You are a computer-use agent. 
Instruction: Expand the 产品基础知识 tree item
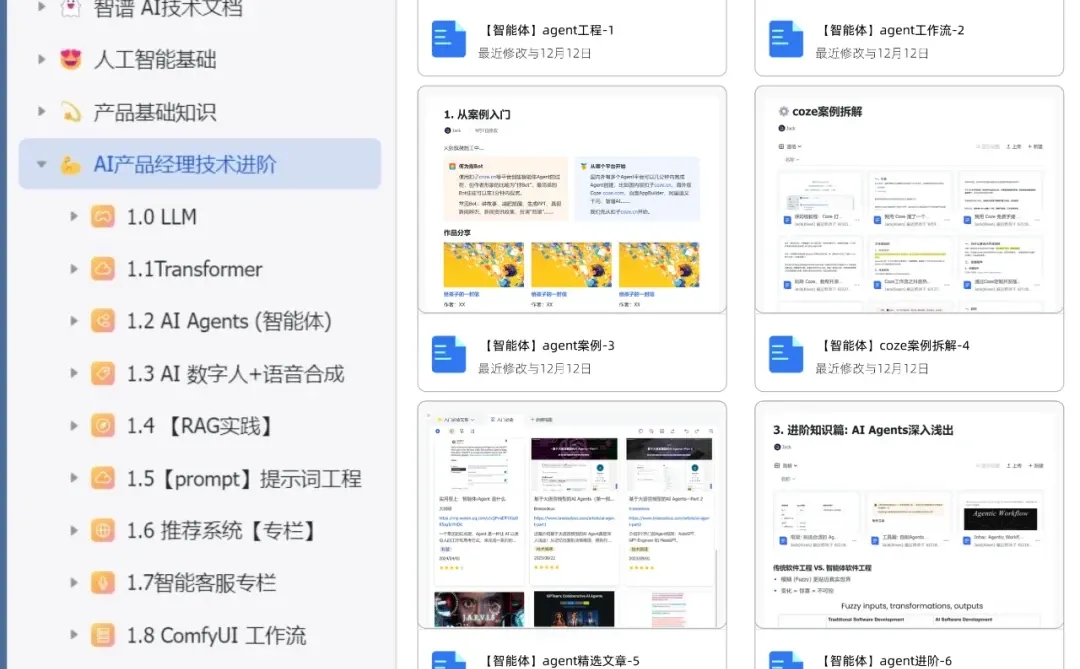[x=41, y=113]
